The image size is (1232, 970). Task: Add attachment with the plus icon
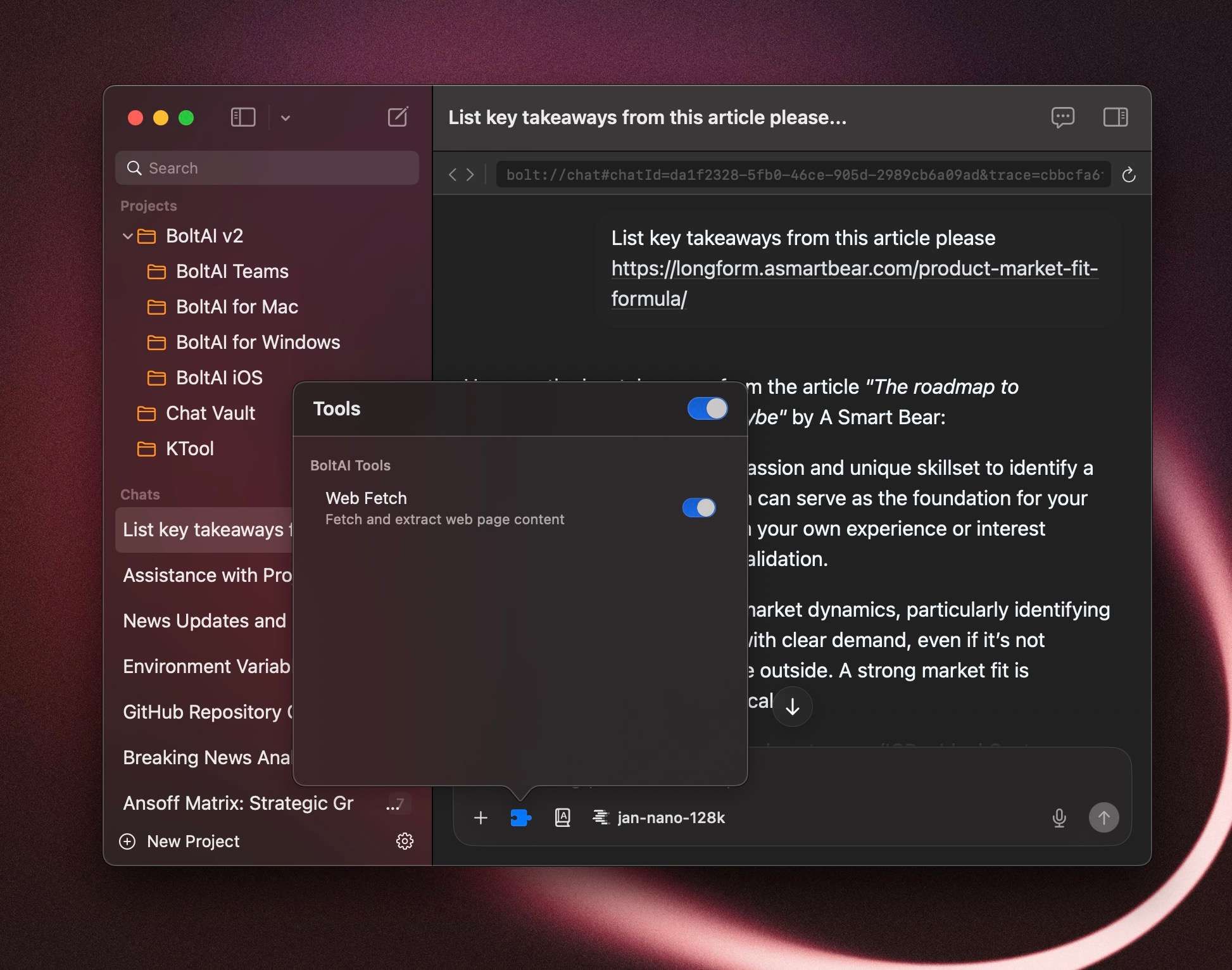coord(481,818)
